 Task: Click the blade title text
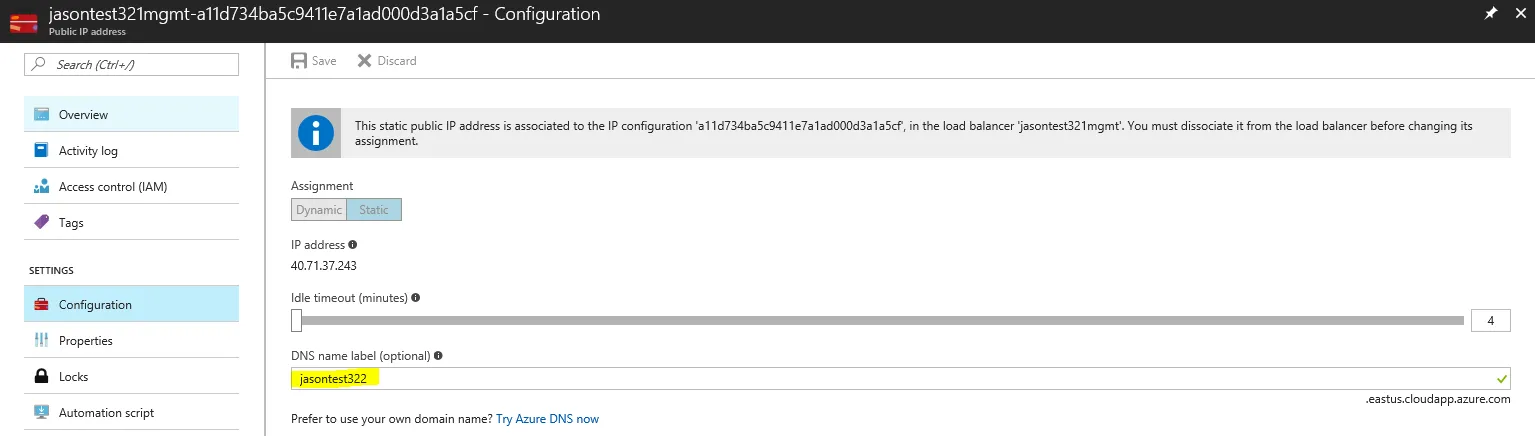[x=324, y=14]
